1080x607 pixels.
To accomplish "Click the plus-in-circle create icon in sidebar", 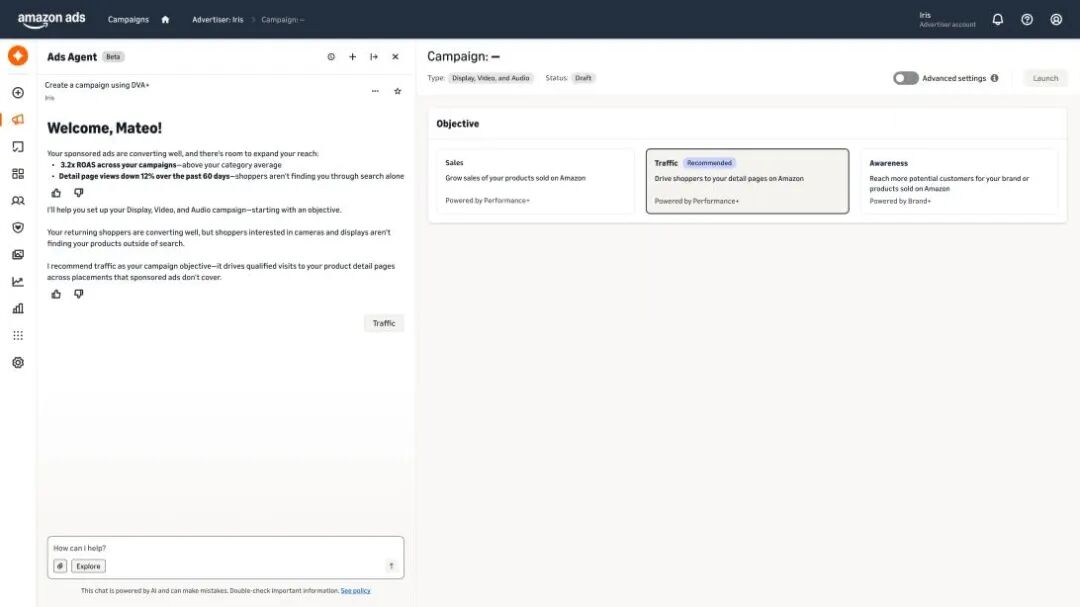I will coord(18,92).
